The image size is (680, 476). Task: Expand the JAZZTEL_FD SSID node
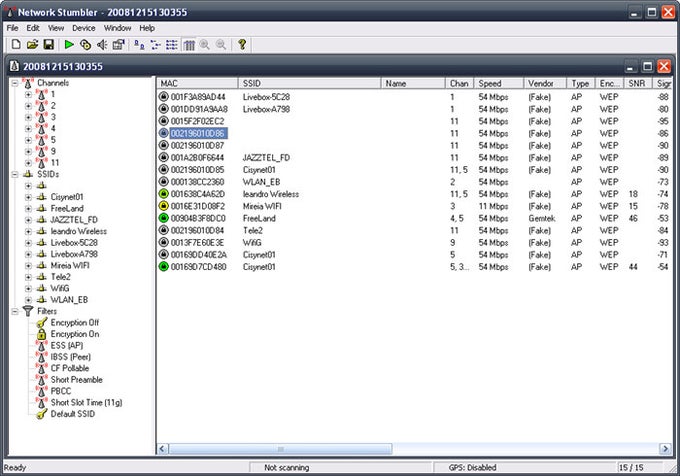28,220
